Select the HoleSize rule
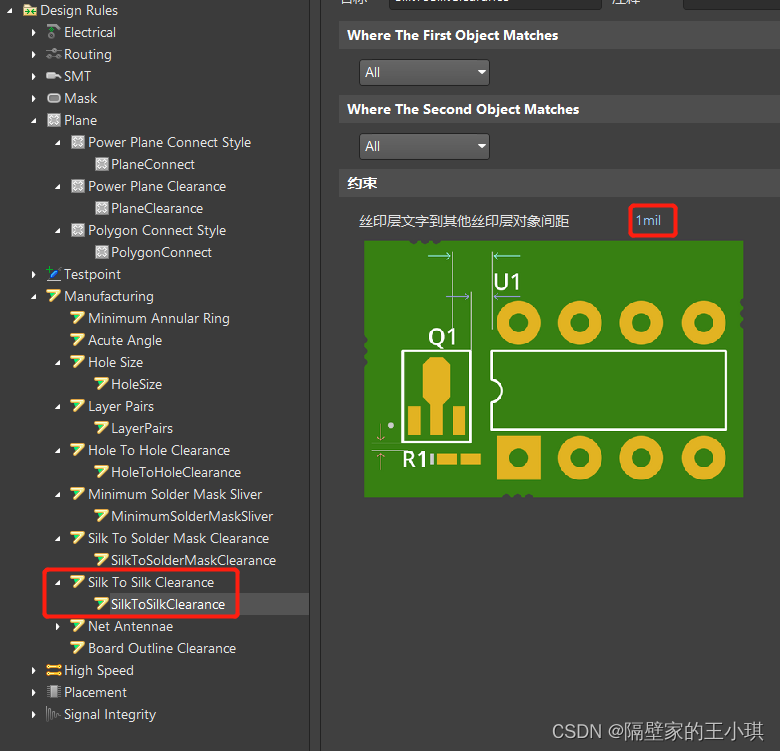This screenshot has height=751, width=780. 136,384
